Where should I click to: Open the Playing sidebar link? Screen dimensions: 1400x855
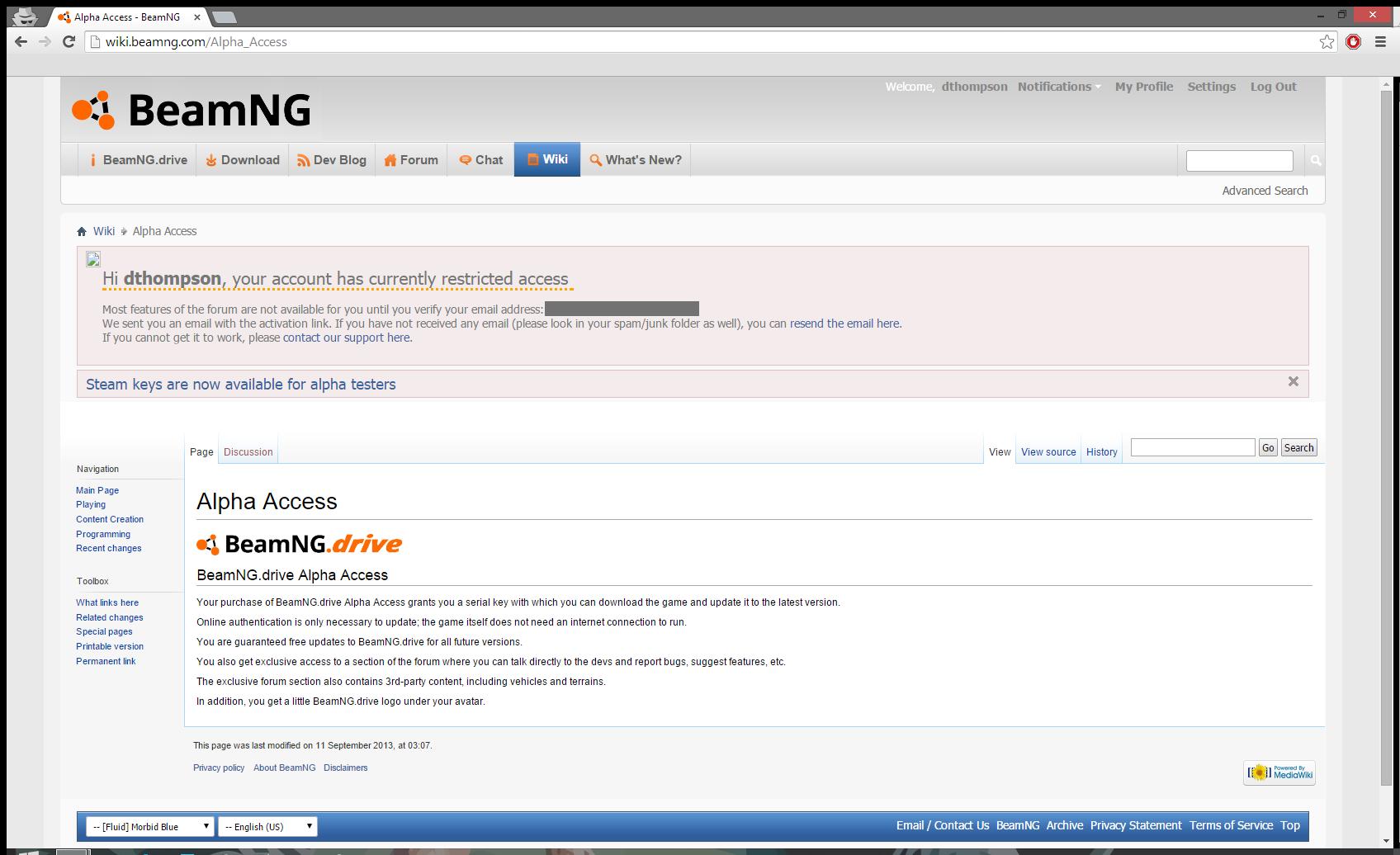pyautogui.click(x=91, y=504)
